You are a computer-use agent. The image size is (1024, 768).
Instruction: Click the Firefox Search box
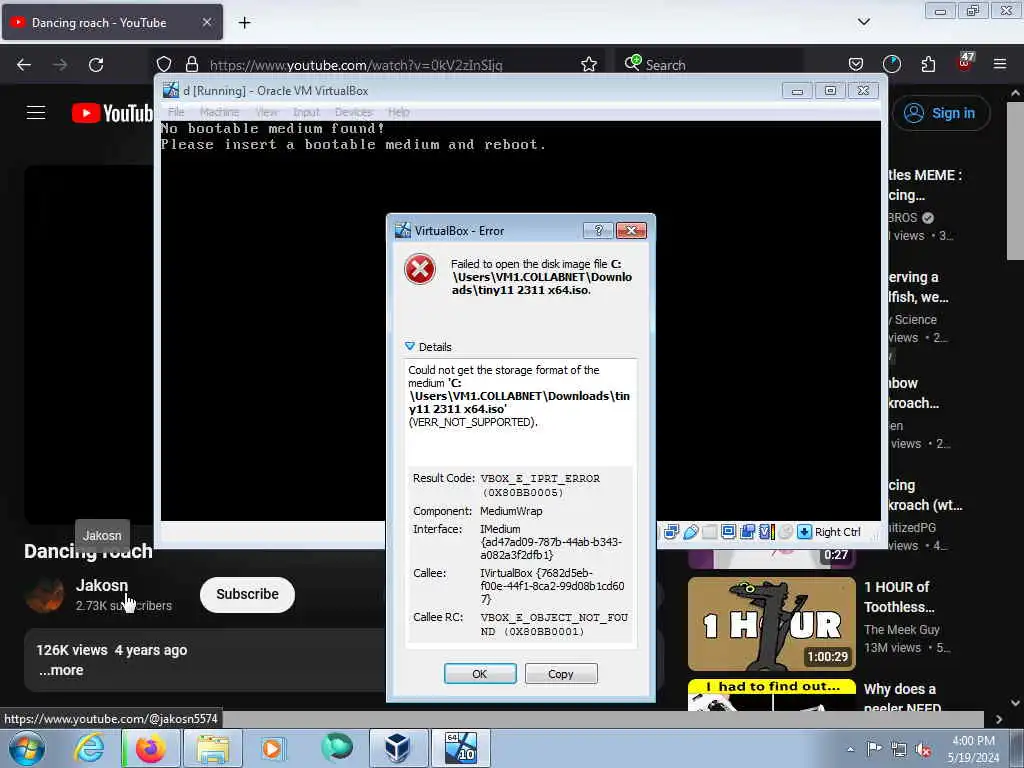click(x=709, y=64)
